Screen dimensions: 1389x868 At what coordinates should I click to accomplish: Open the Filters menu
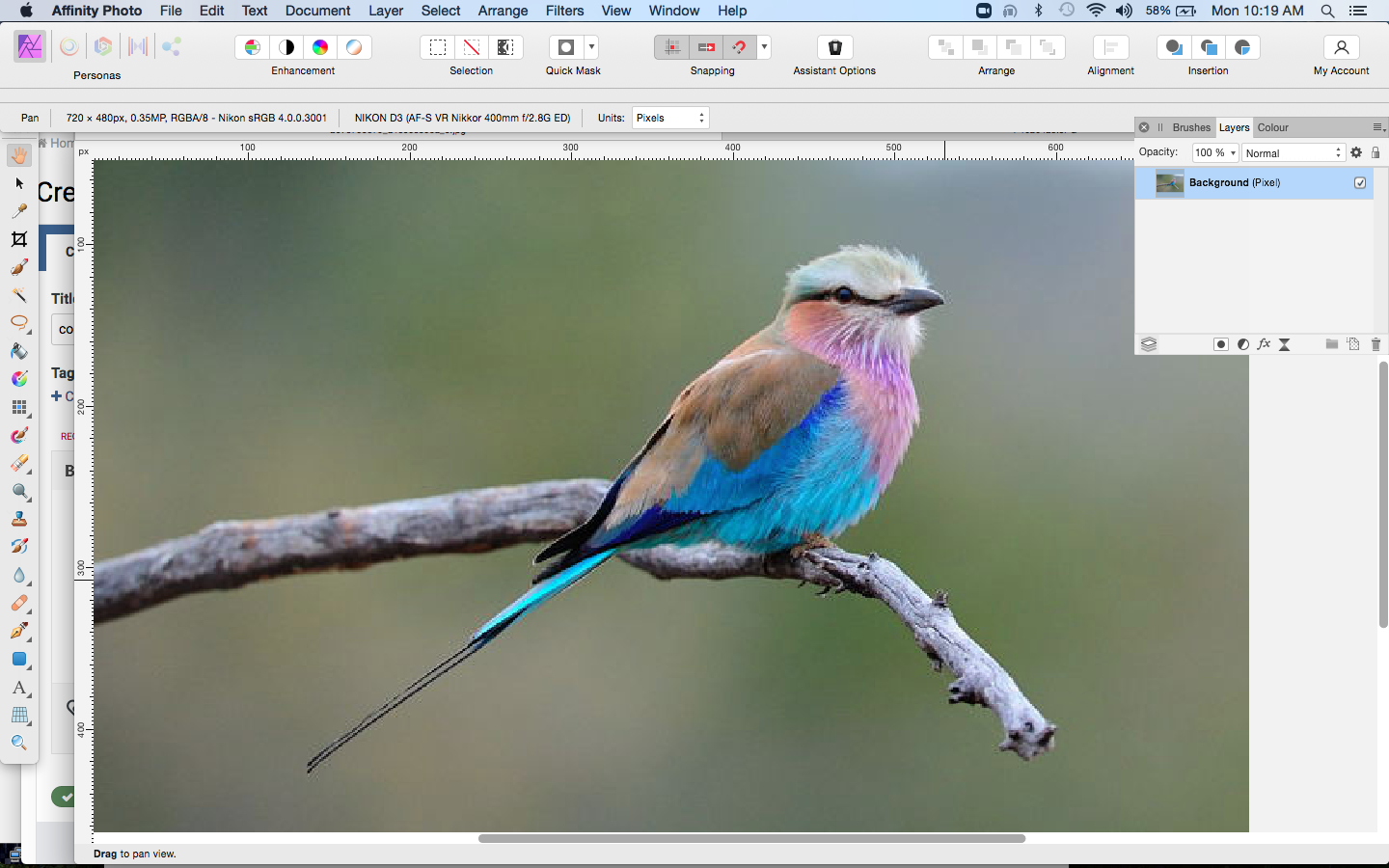pos(564,11)
